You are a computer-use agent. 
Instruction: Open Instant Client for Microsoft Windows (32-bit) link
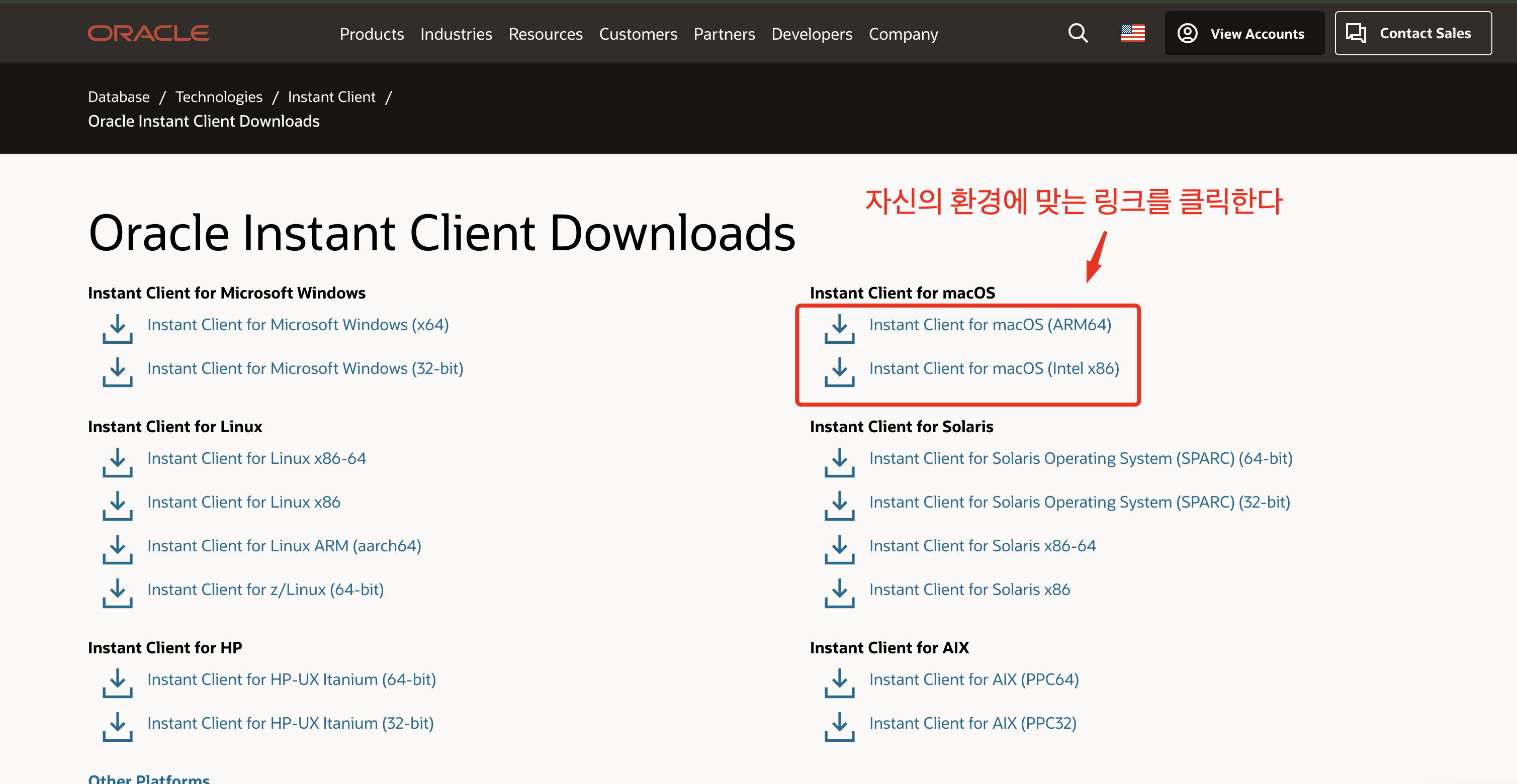pyautogui.click(x=305, y=368)
